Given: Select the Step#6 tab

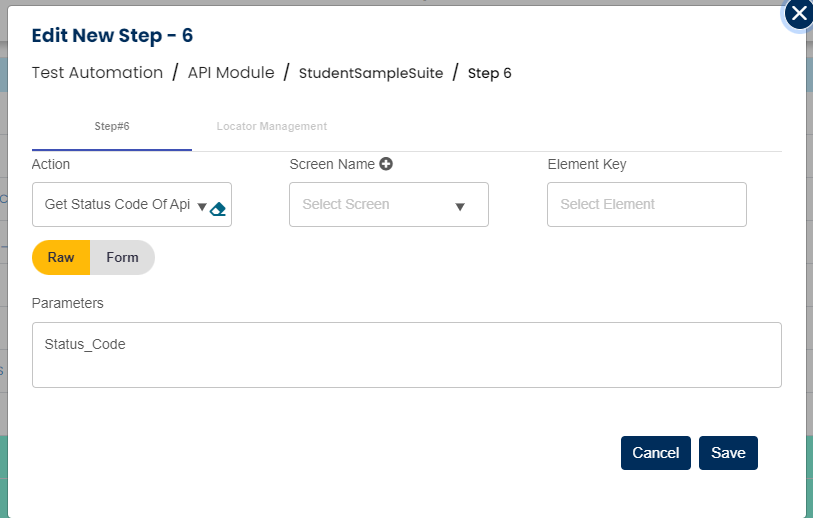Looking at the screenshot, I should 112,127.
